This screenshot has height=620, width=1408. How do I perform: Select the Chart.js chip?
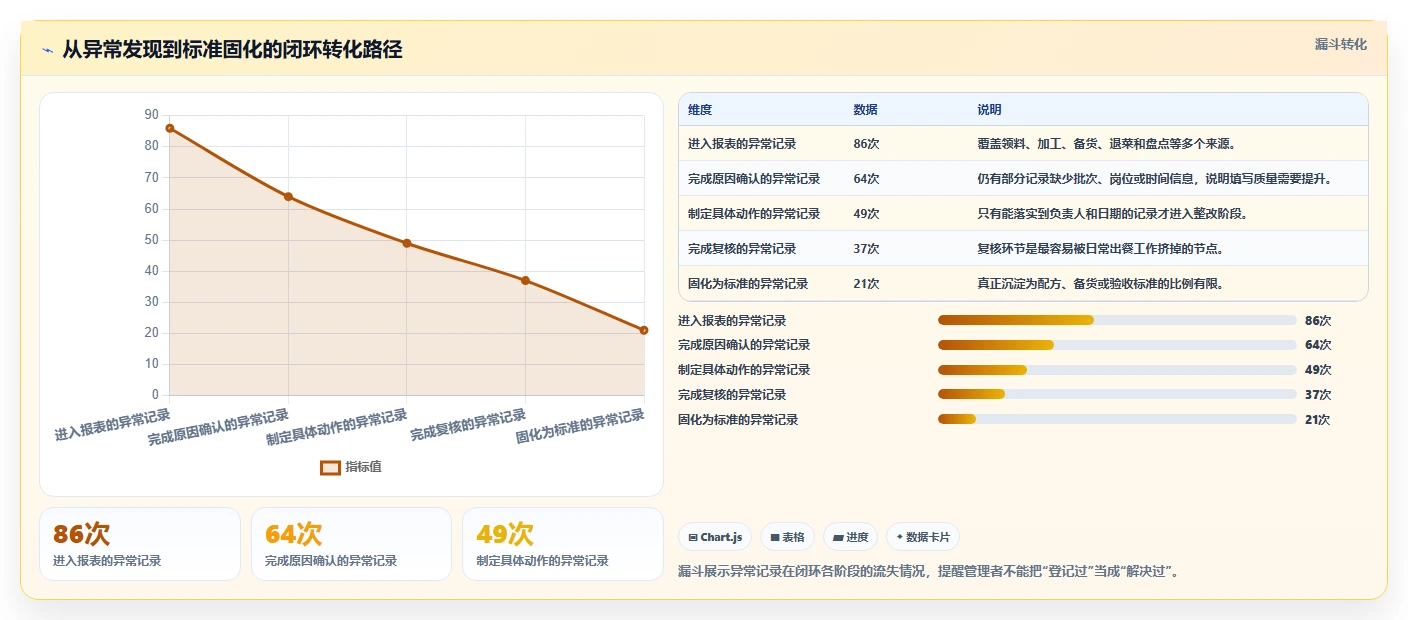[x=715, y=537]
